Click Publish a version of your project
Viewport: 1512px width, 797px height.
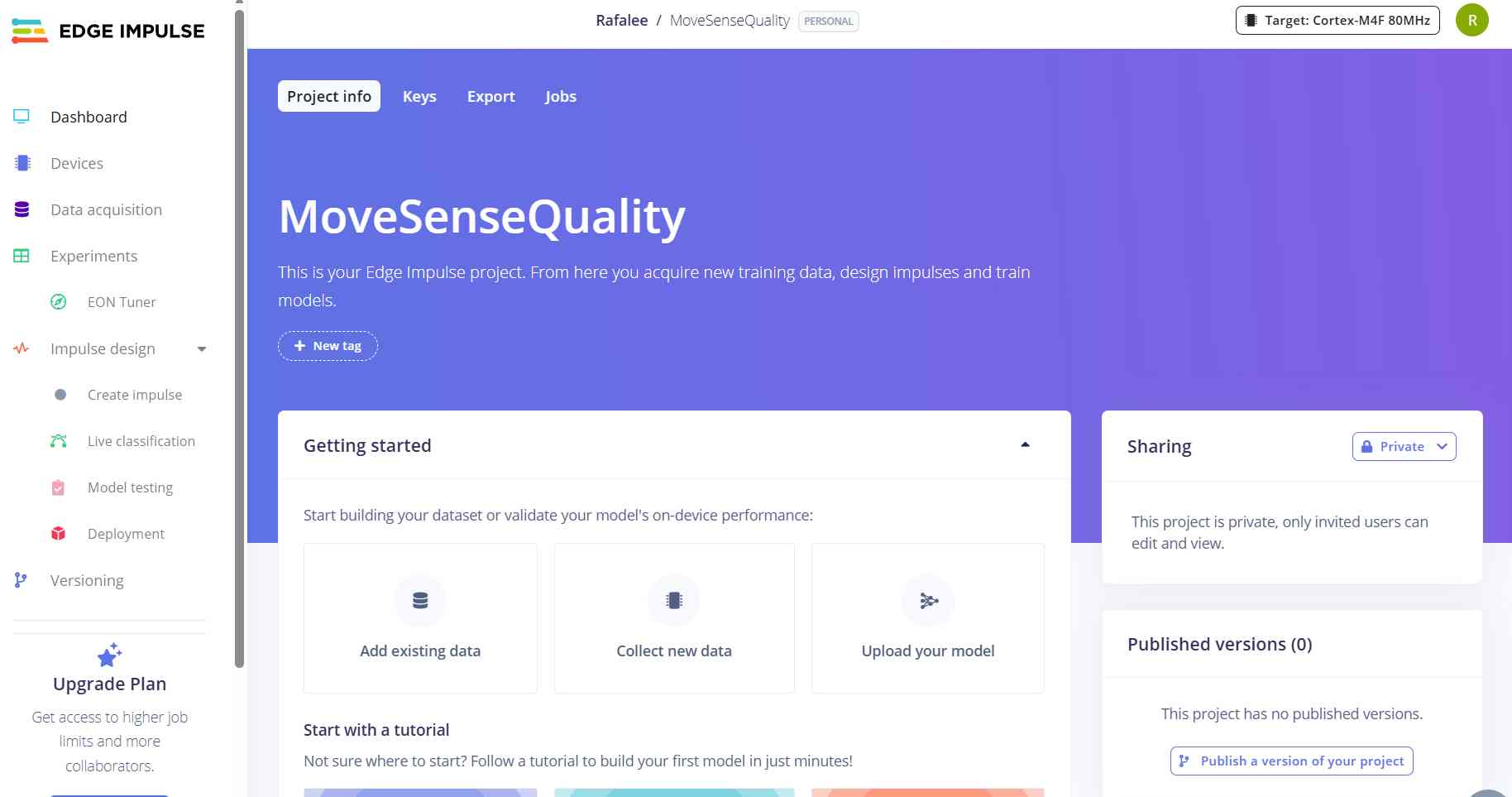pos(1292,761)
